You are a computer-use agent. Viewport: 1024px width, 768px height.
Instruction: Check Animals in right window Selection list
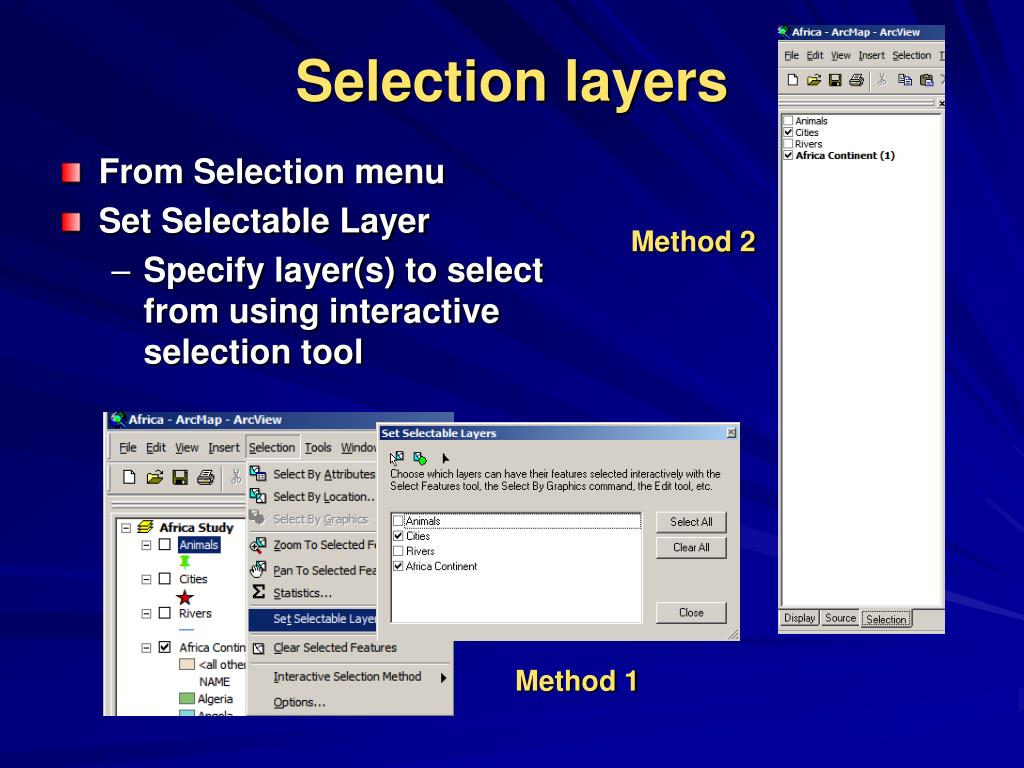tap(788, 121)
